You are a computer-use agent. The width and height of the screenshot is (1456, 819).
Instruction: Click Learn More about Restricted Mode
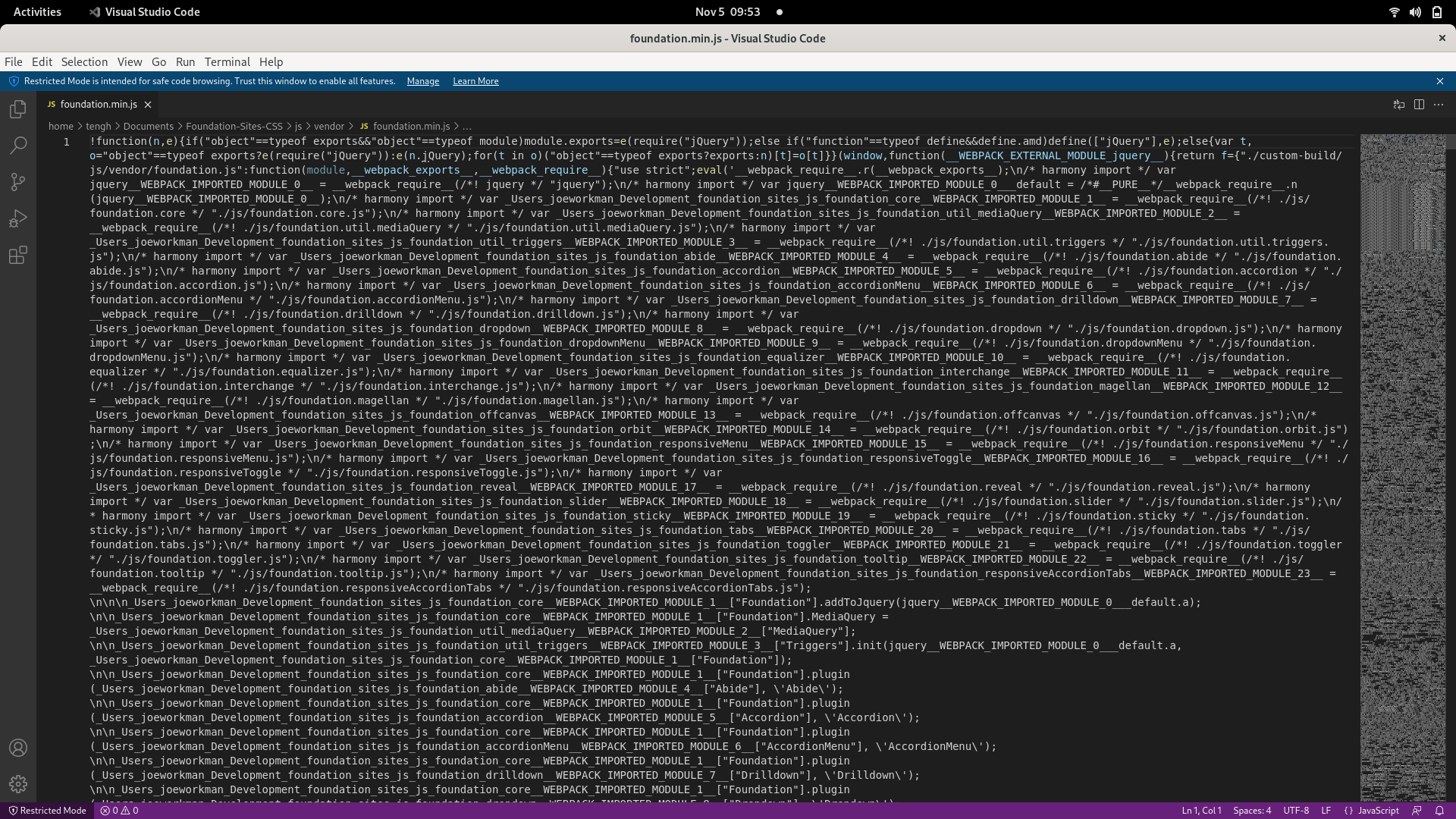coord(475,81)
